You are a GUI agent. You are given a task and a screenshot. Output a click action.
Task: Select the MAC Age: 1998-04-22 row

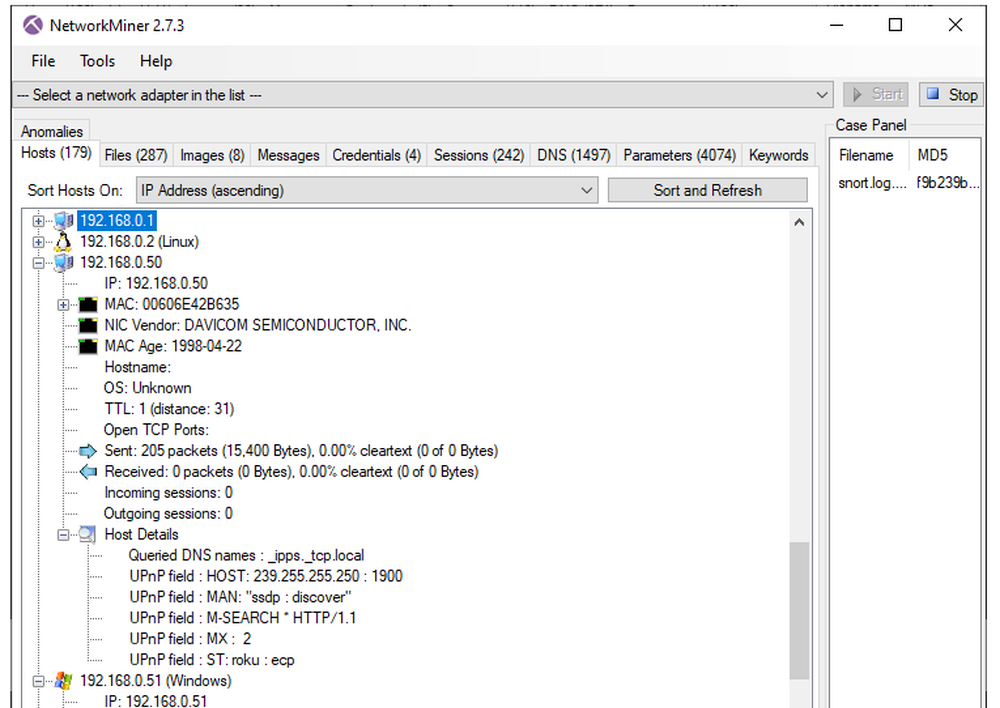pos(173,346)
